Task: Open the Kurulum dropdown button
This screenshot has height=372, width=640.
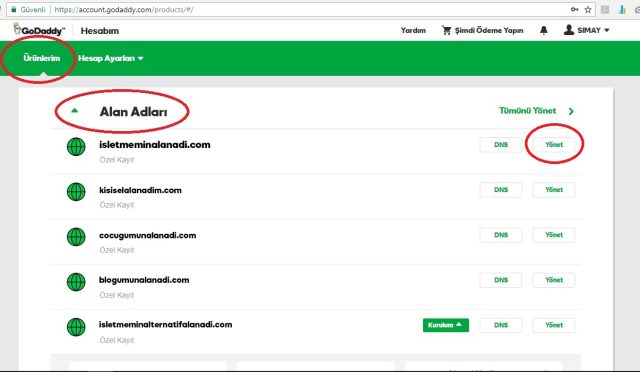Action: tap(446, 325)
